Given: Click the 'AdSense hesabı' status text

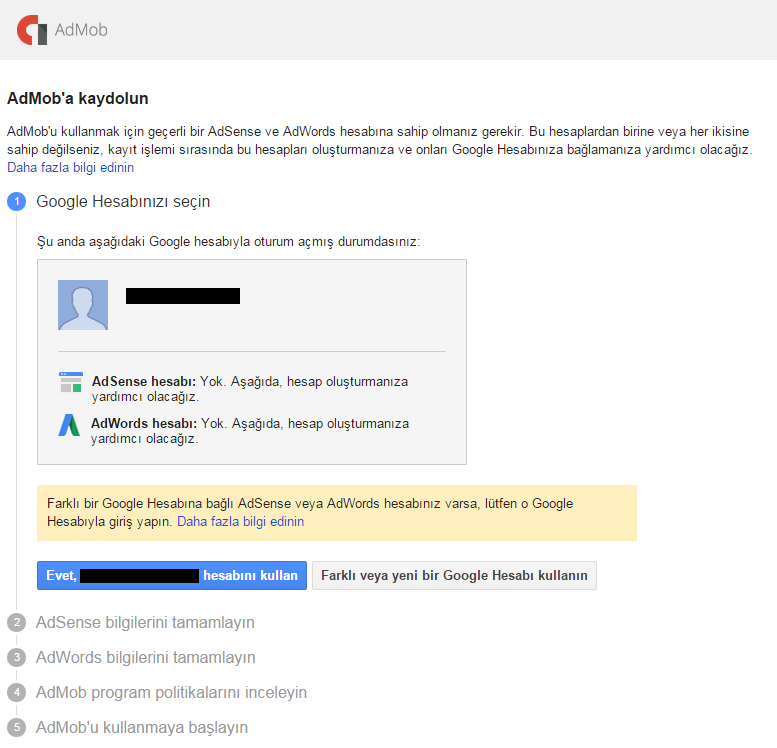Looking at the screenshot, I should 250,389.
